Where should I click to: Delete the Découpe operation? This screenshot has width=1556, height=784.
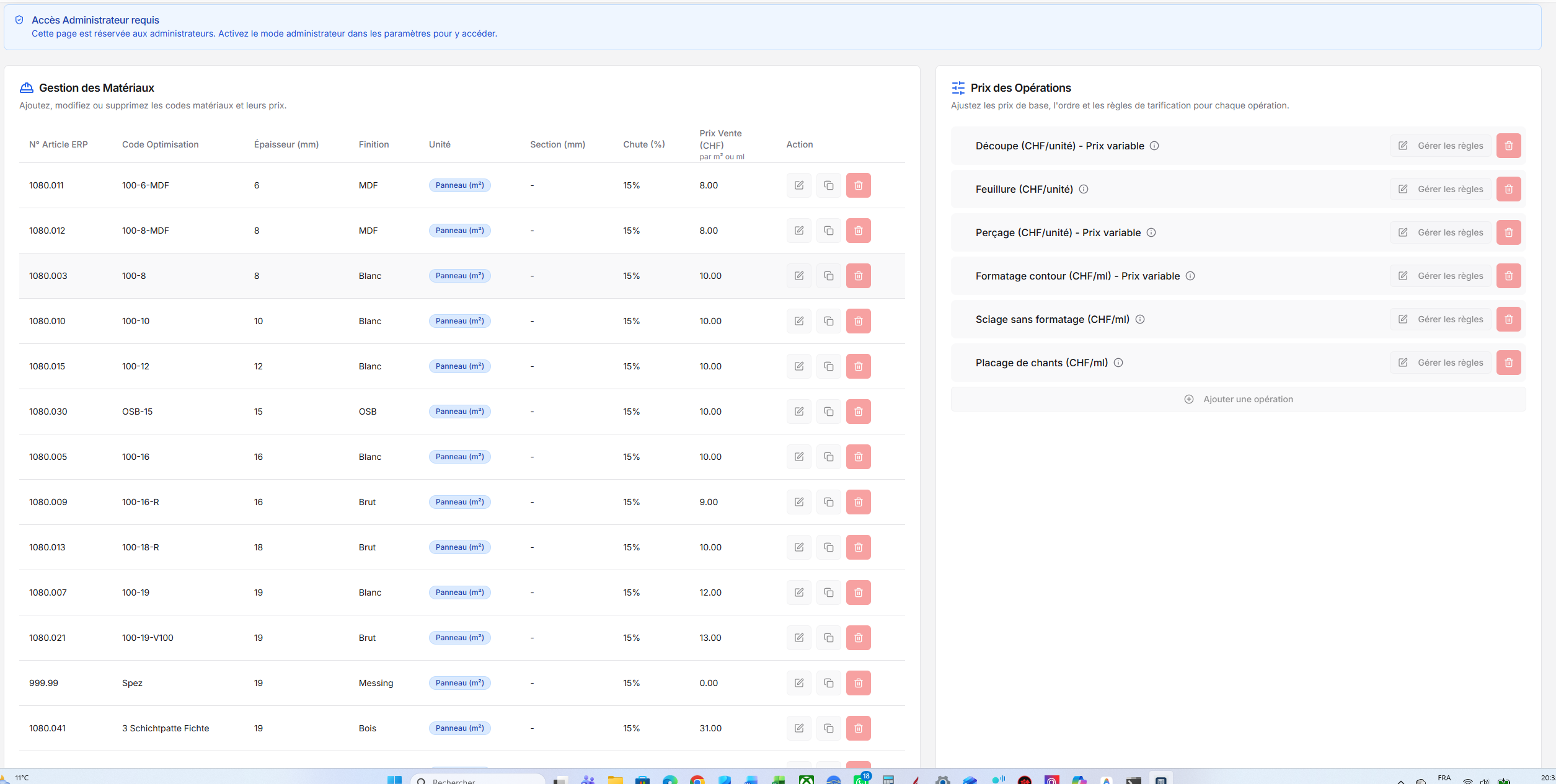(1509, 146)
